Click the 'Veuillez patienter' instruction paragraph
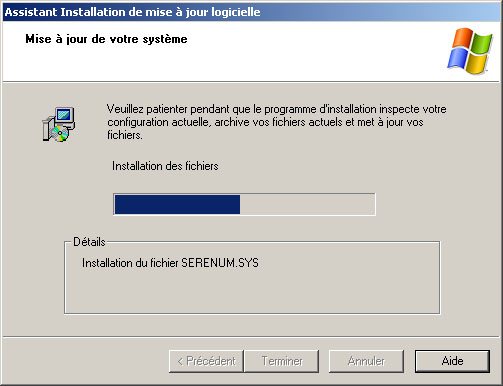Image resolution: width=503 pixels, height=386 pixels. point(276,122)
